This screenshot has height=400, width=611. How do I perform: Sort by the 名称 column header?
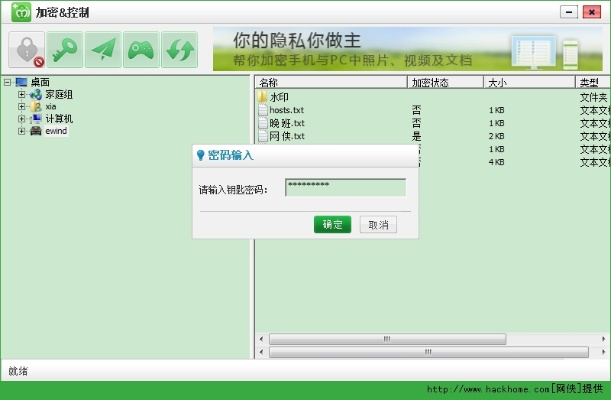pyautogui.click(x=330, y=82)
